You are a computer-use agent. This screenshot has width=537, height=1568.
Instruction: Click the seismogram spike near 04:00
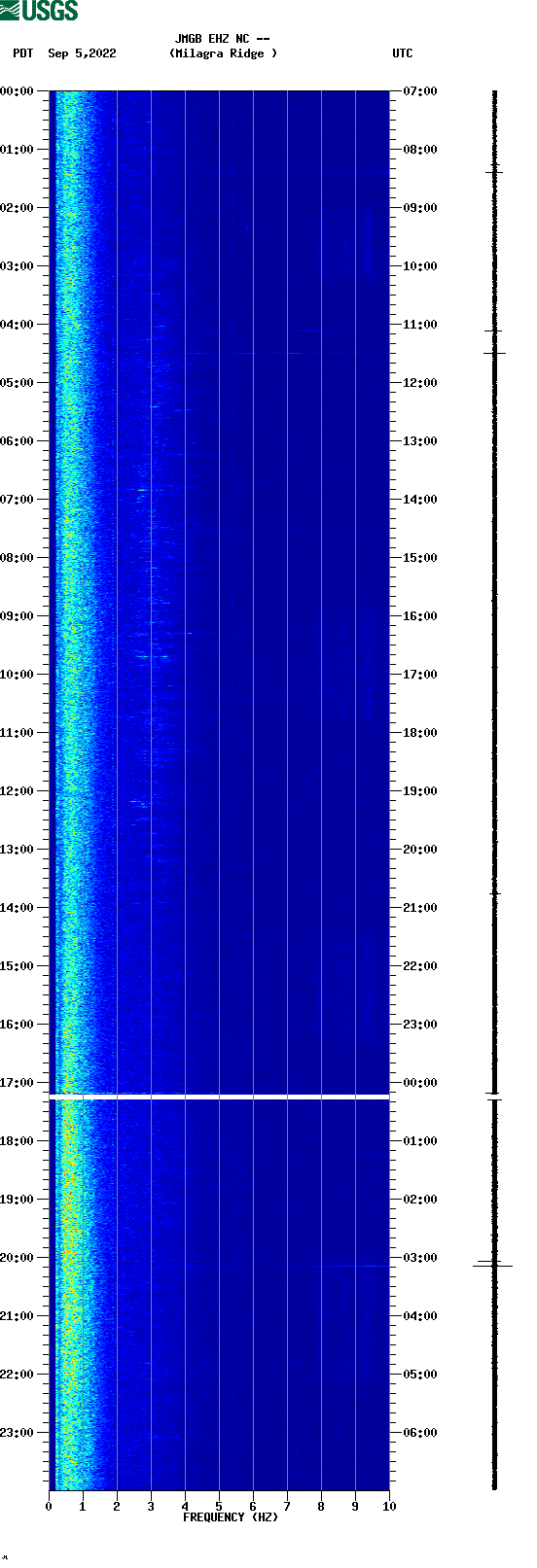point(494,331)
